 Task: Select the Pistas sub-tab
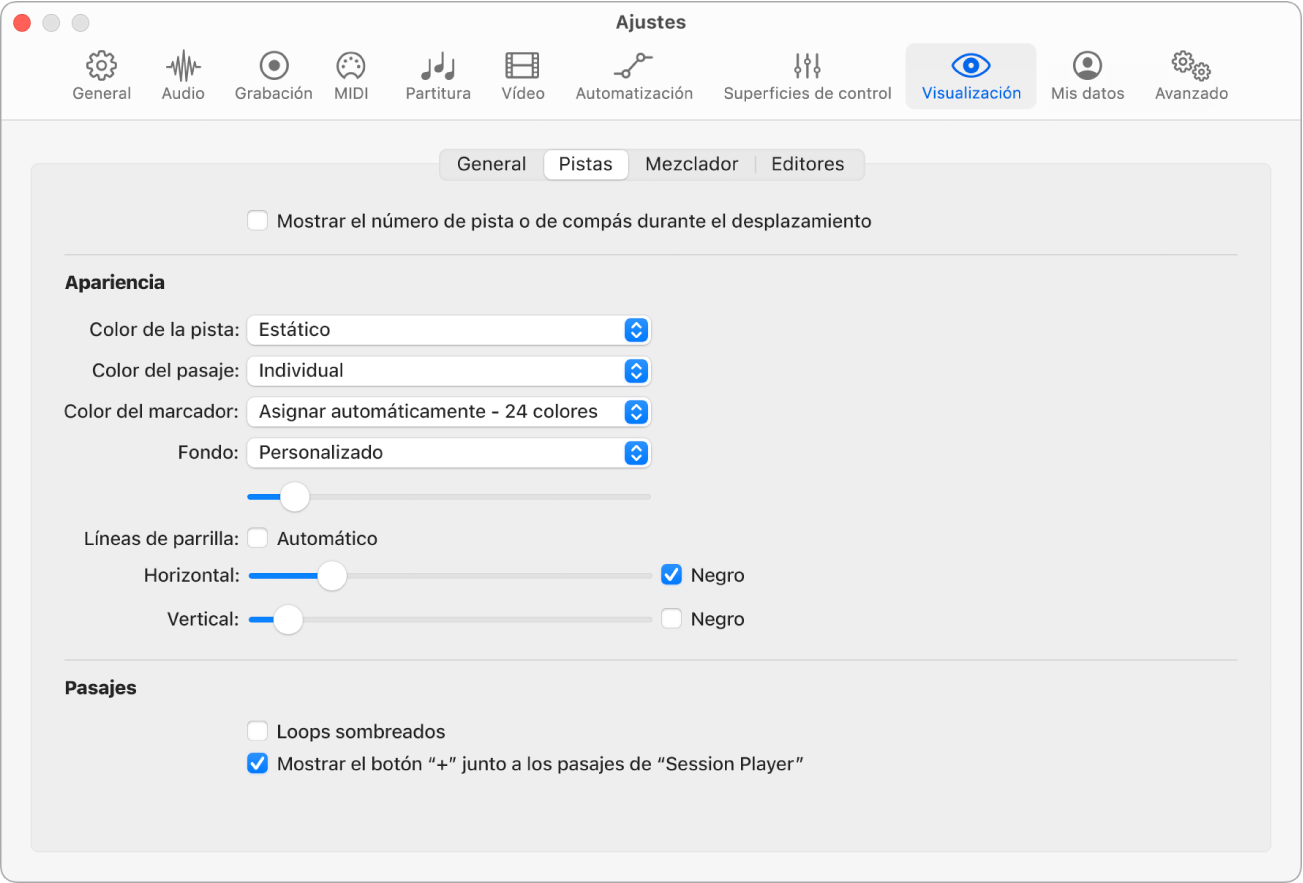pyautogui.click(x=586, y=164)
